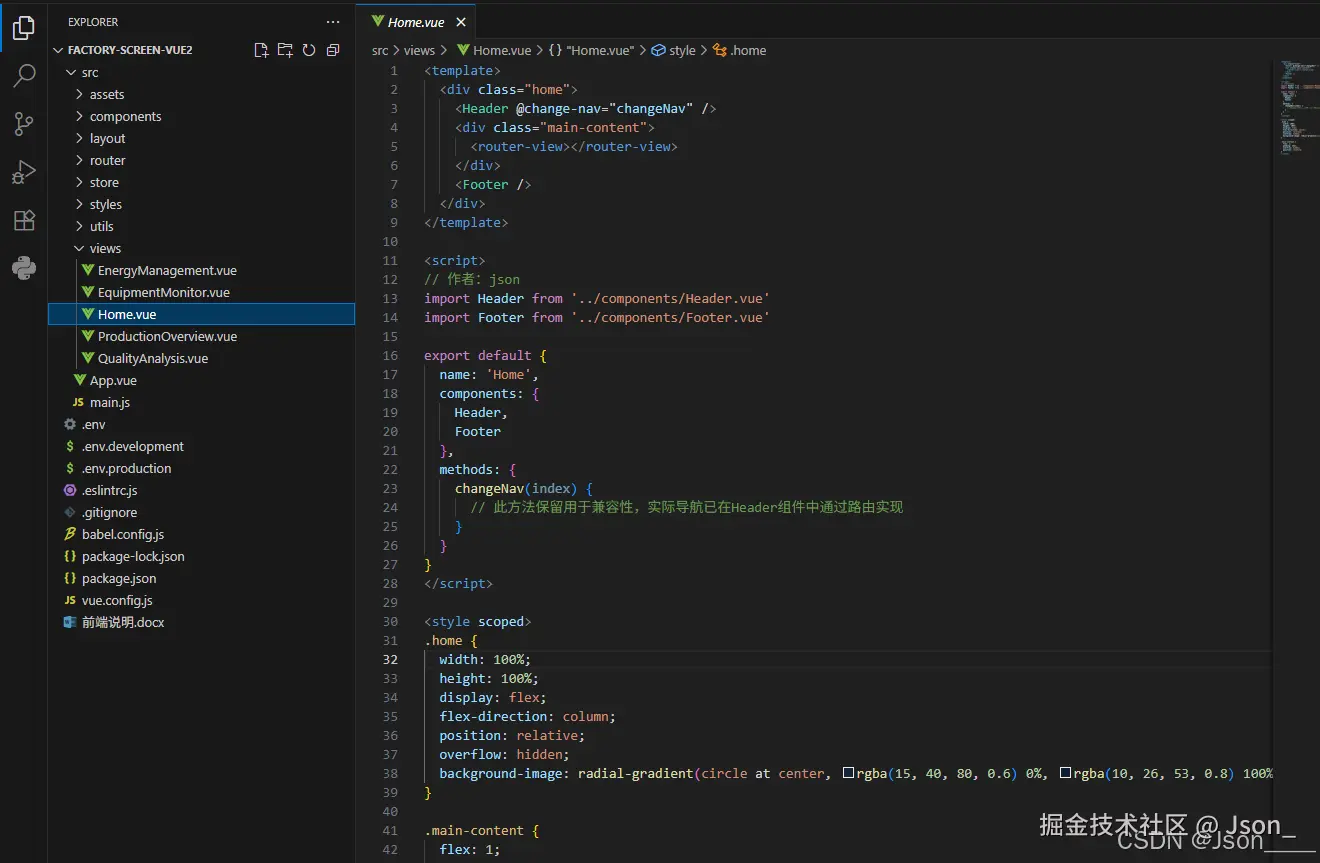
Task: Click the New Folder icon in Explorer
Action: click(285, 50)
